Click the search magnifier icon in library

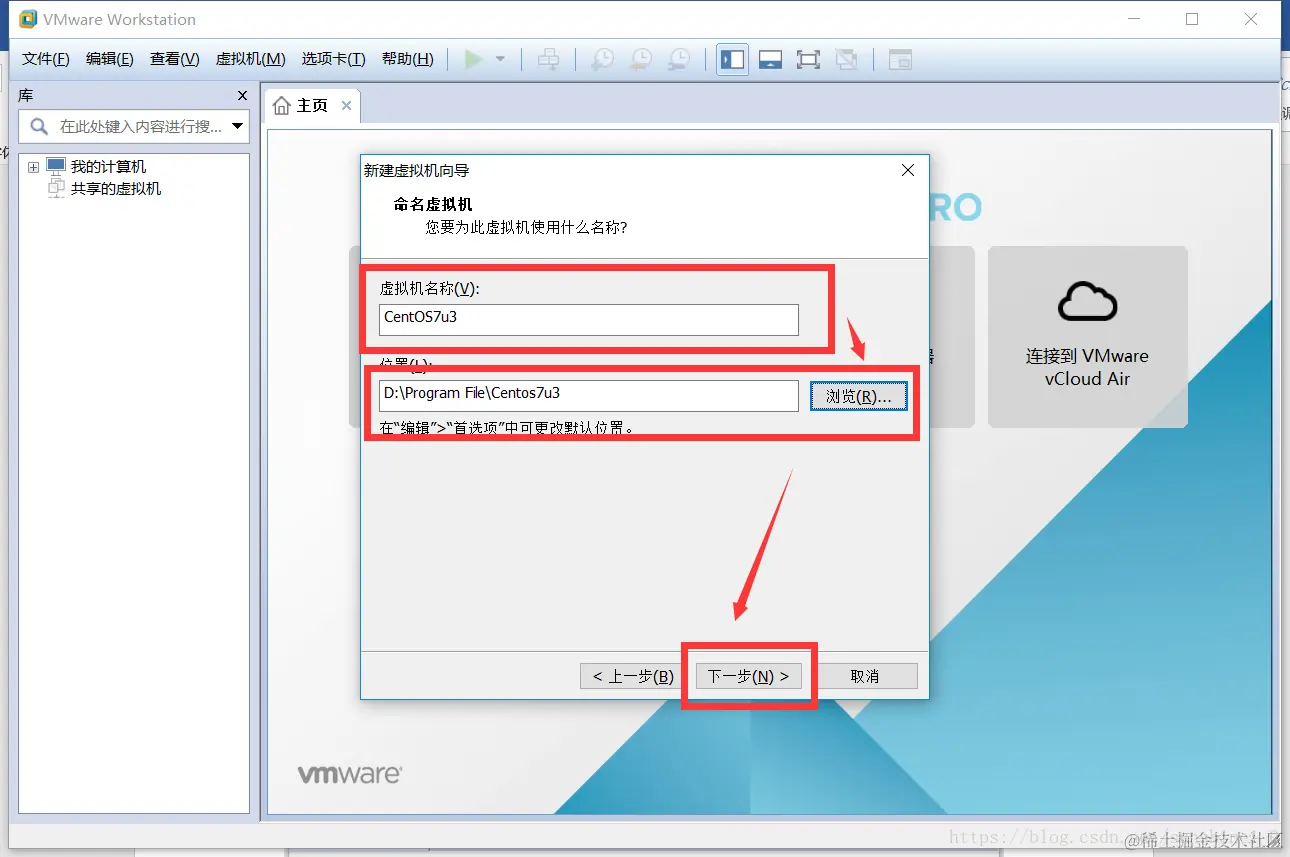click(39, 126)
